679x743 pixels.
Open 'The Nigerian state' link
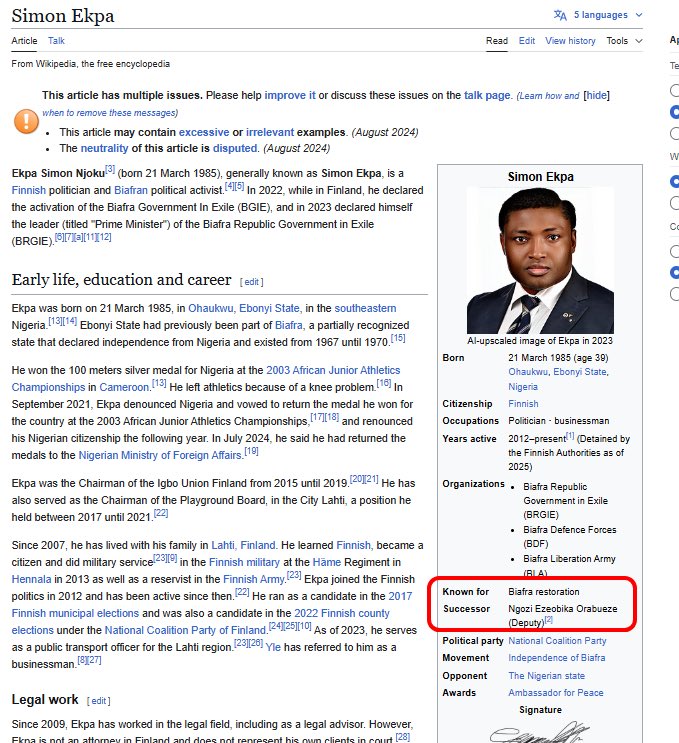point(546,676)
